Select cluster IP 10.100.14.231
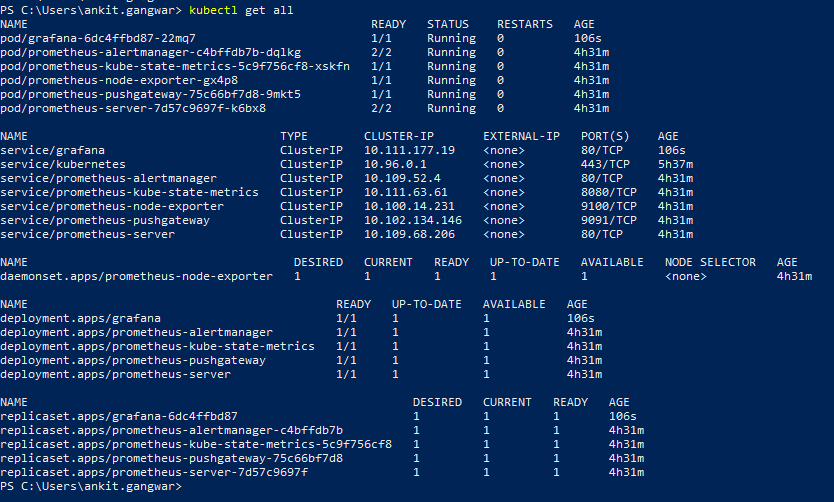 (410, 206)
